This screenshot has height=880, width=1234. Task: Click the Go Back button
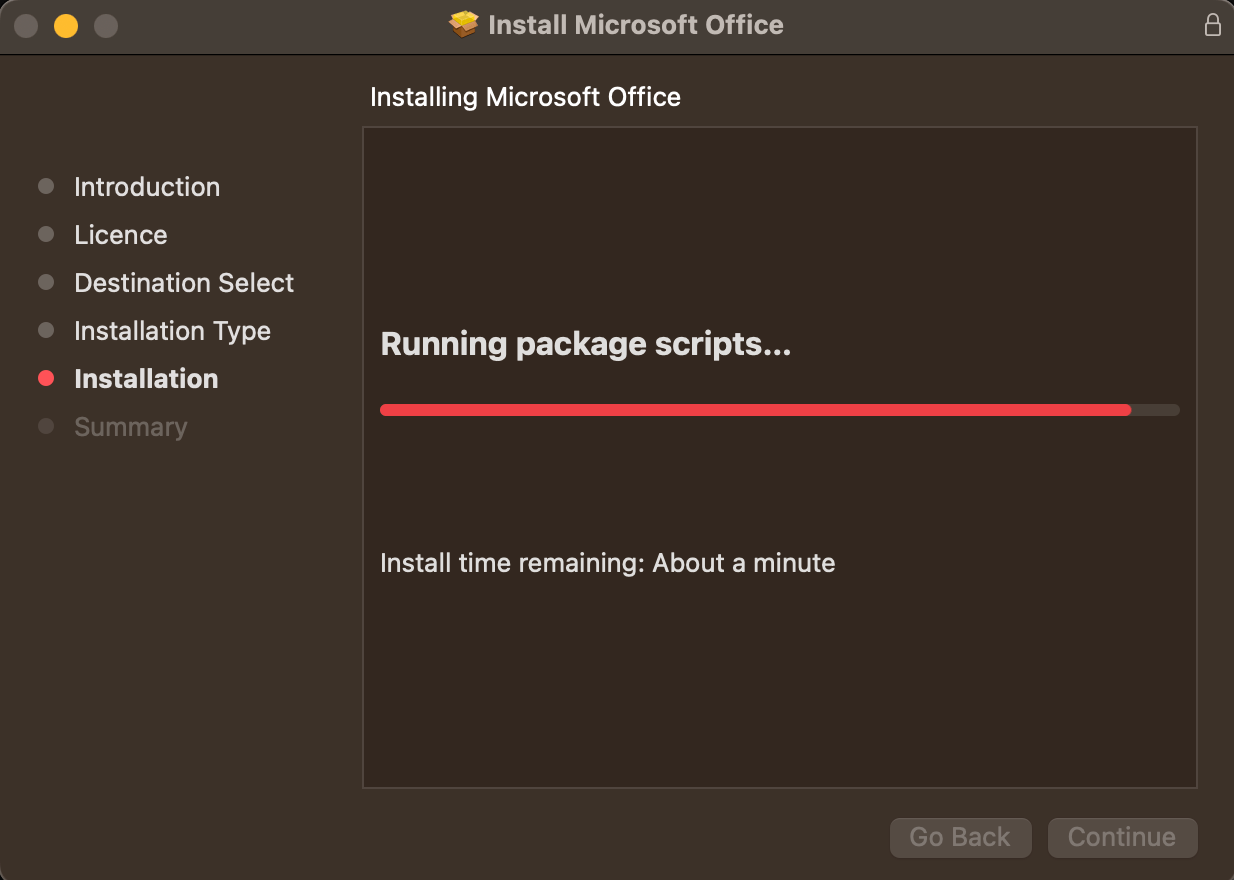tap(960, 837)
